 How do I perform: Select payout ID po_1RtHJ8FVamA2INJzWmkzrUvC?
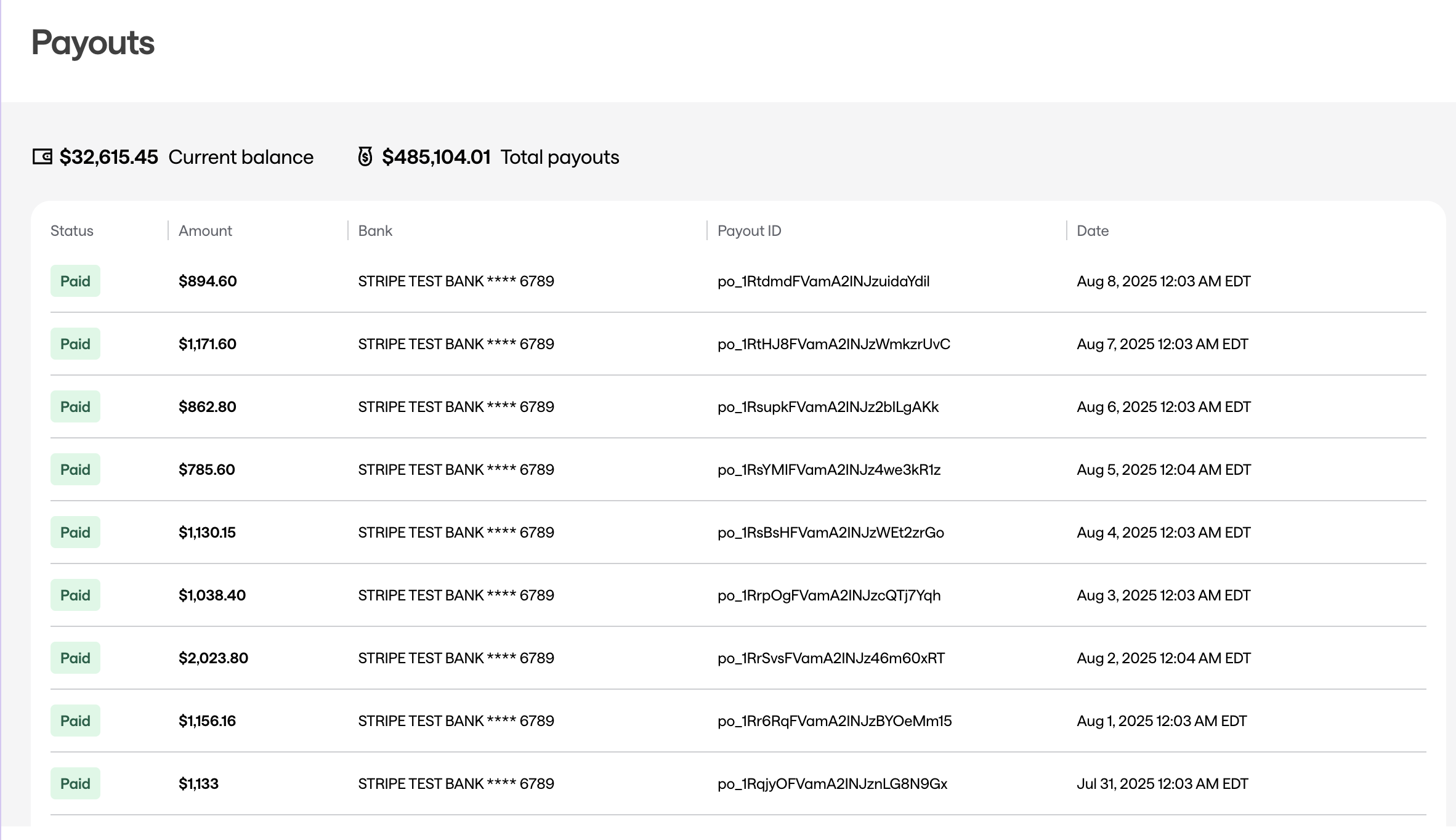click(x=833, y=344)
